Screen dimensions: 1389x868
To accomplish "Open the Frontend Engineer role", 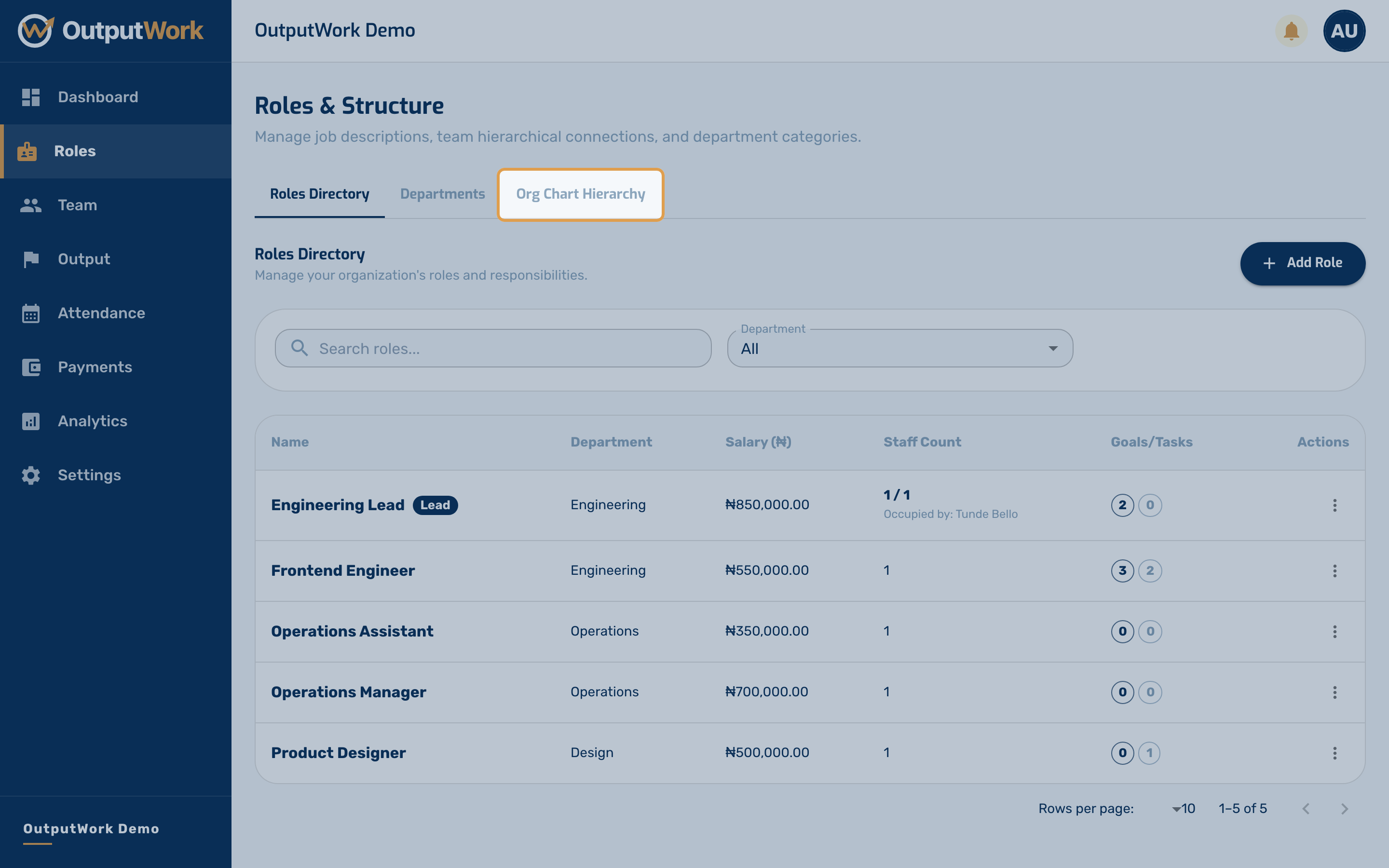I will (x=342, y=570).
